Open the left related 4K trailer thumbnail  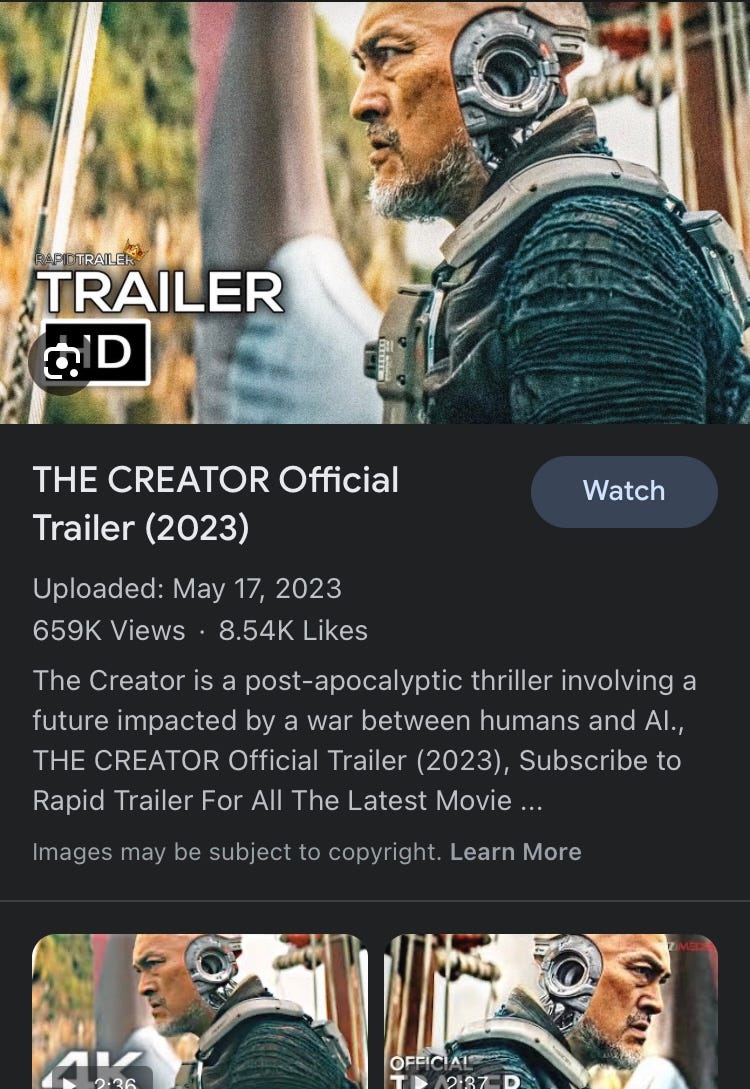click(x=200, y=1011)
